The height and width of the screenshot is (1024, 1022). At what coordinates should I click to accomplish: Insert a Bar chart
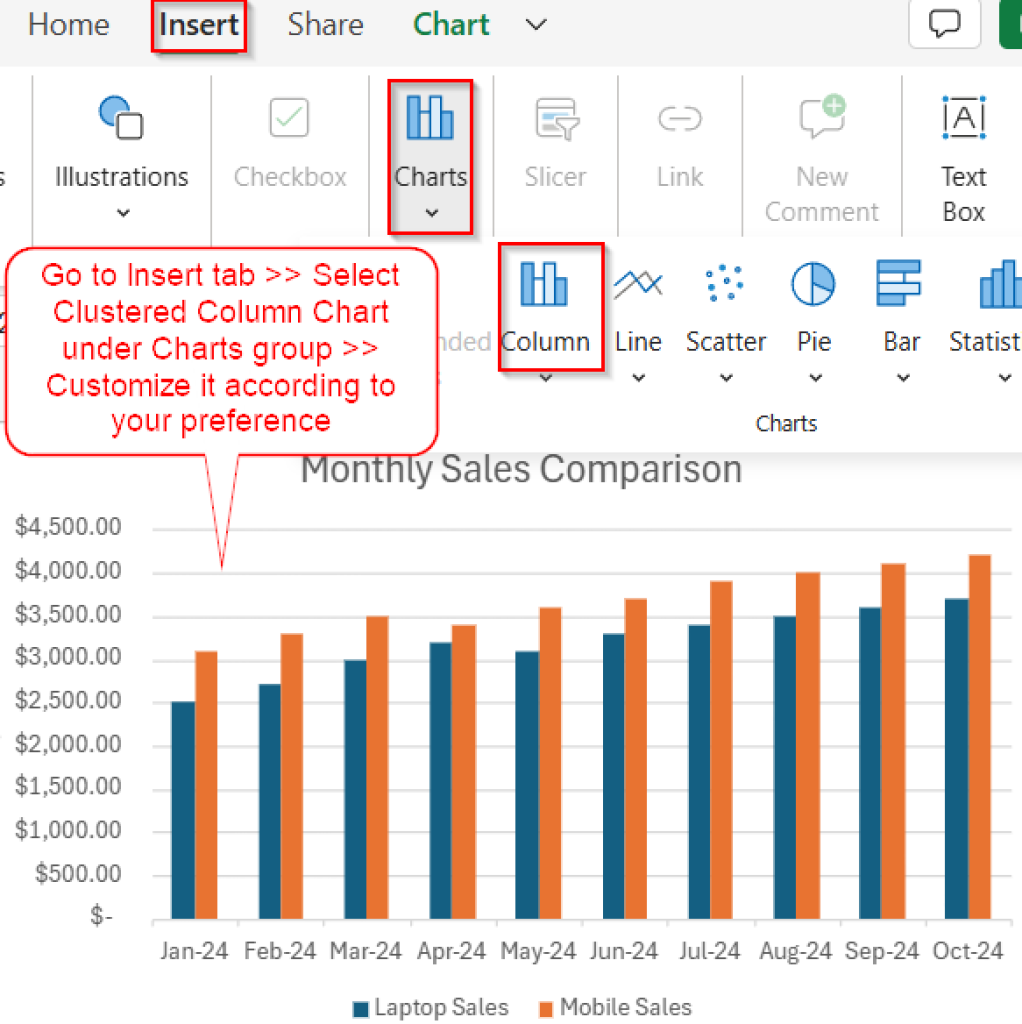(x=899, y=300)
